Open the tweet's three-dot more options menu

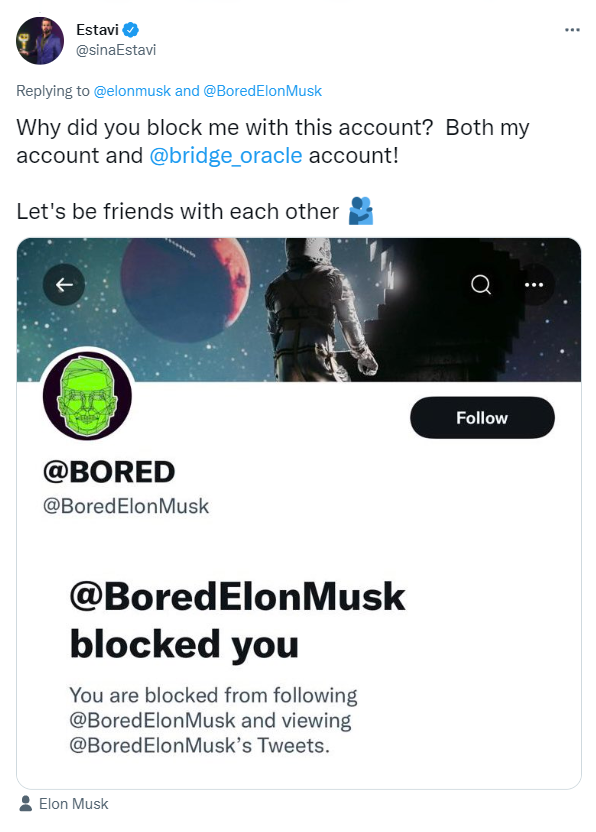[572, 30]
